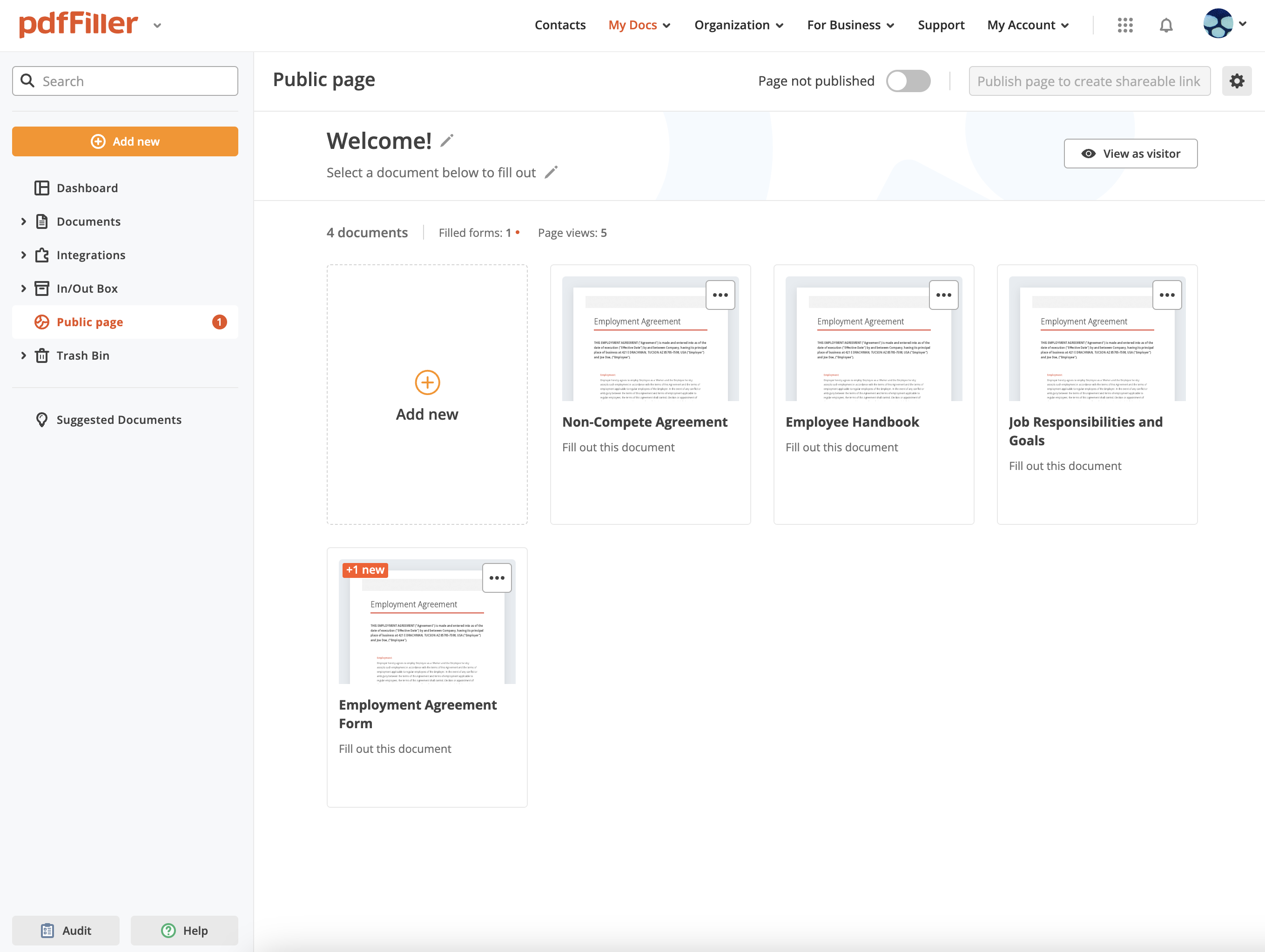Click the plus icon in Add new card
This screenshot has height=952, width=1265.
click(427, 382)
